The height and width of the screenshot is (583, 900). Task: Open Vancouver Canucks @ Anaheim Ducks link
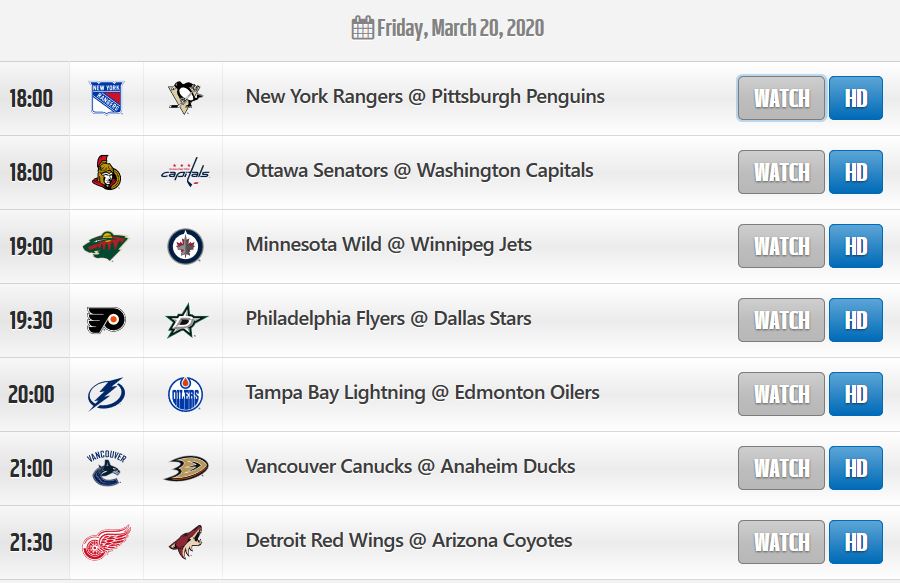pyautogui.click(x=410, y=467)
